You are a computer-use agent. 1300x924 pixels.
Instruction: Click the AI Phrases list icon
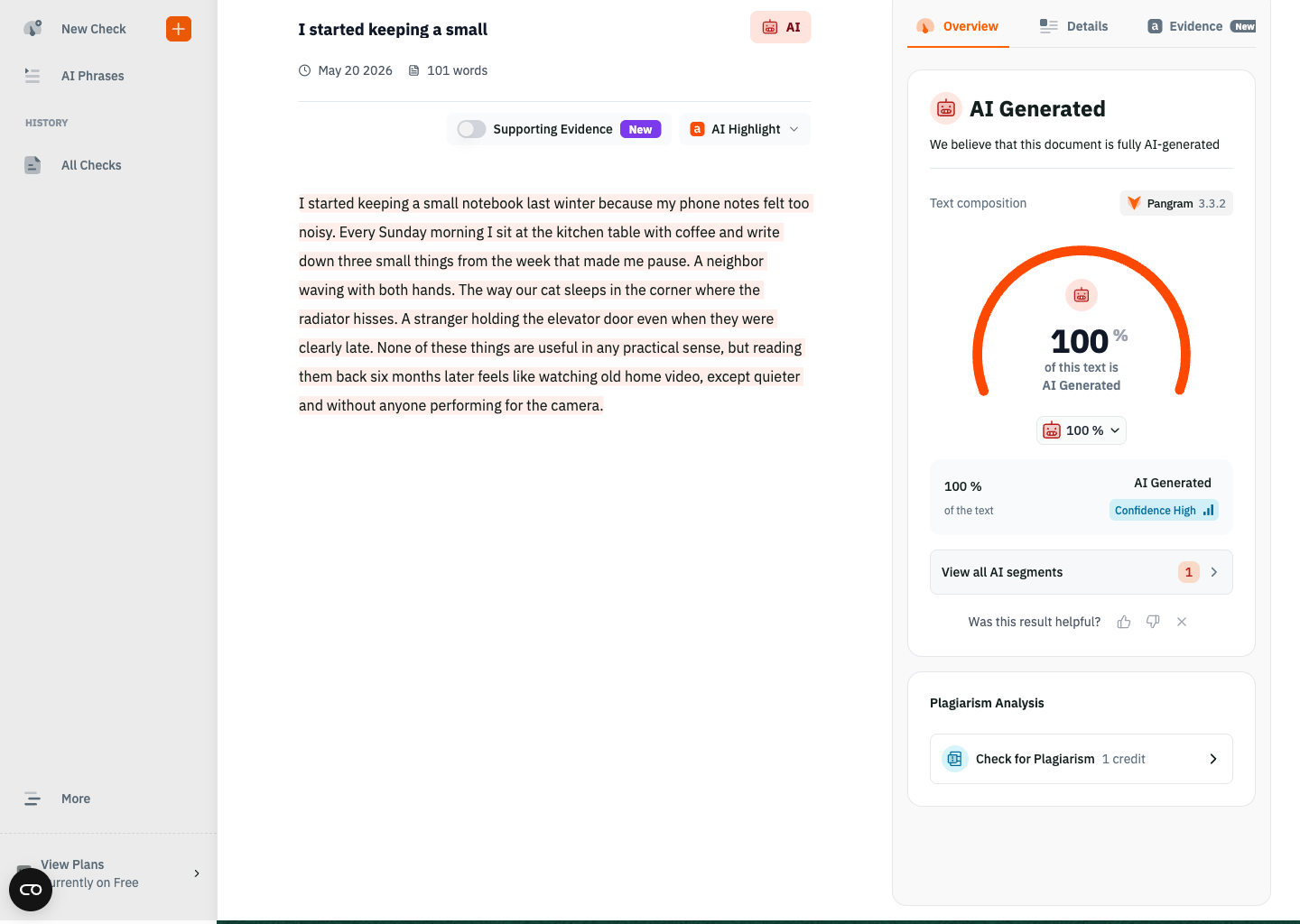[x=32, y=76]
